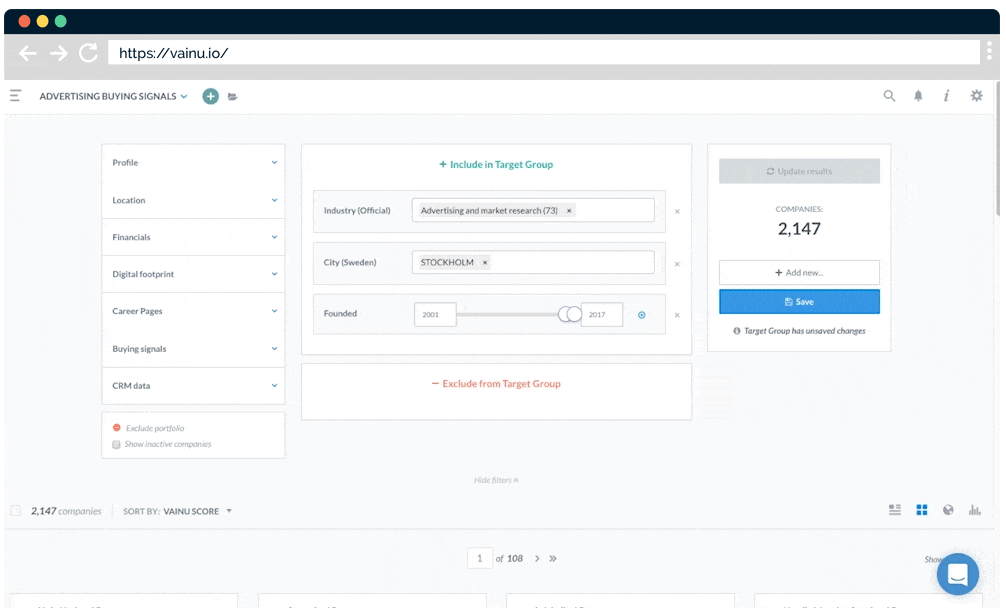Open the chat support bubble

tap(957, 574)
